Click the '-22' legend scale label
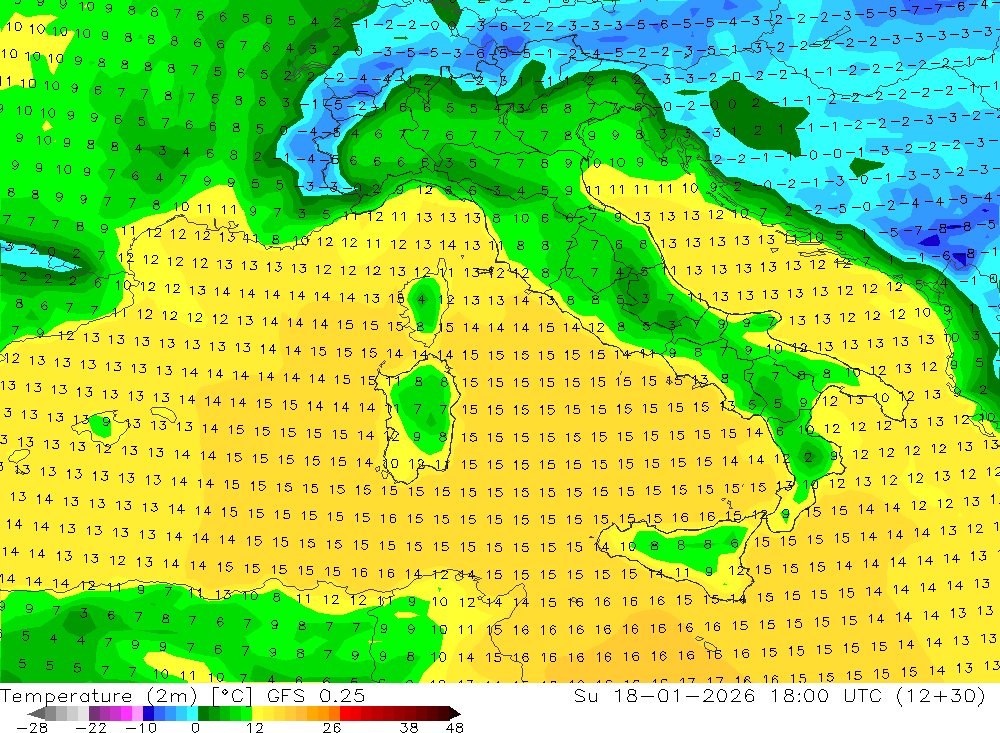Image resolution: width=1000 pixels, height=733 pixels. (x=91, y=728)
